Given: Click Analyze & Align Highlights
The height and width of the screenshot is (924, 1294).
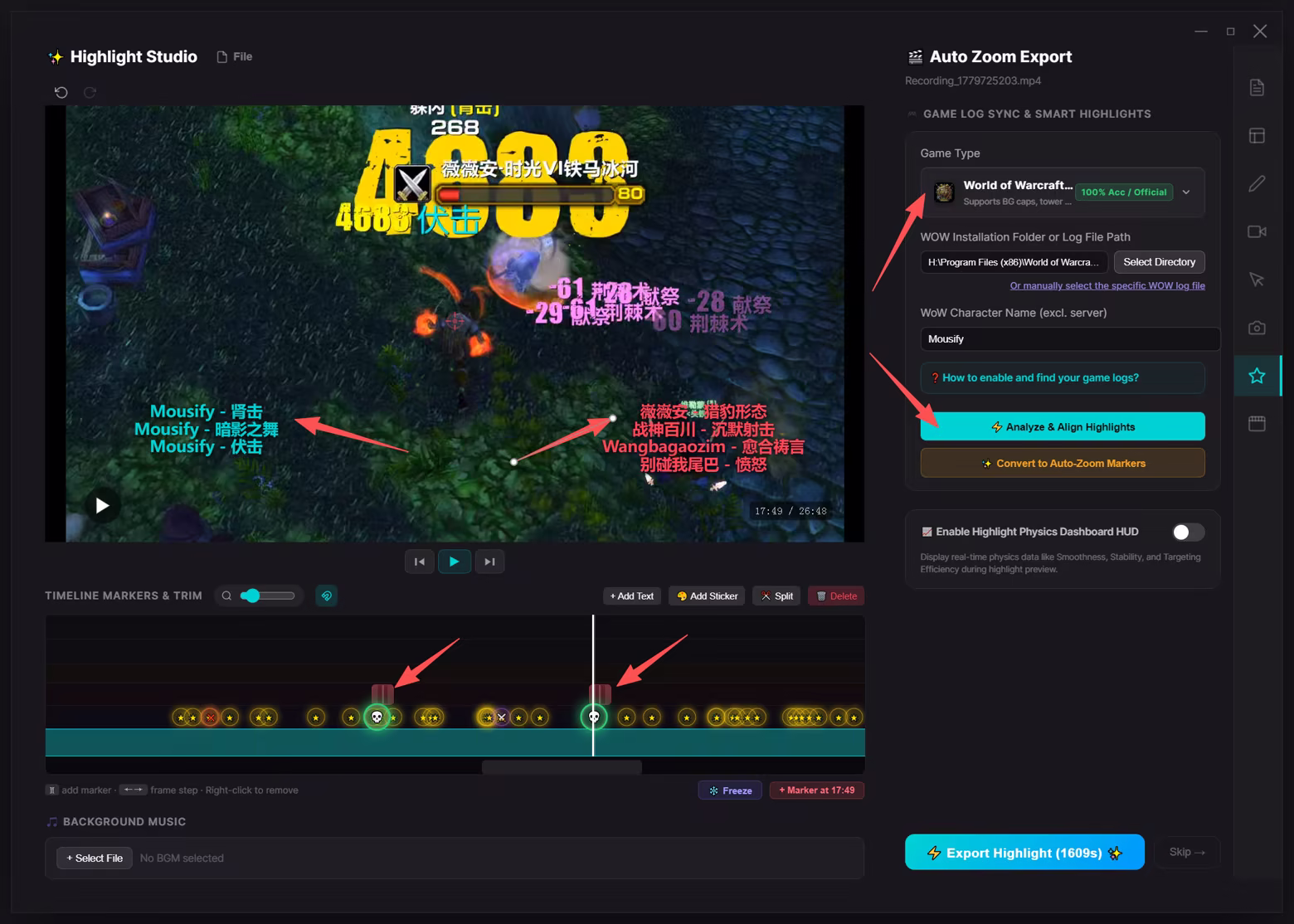Looking at the screenshot, I should pyautogui.click(x=1063, y=426).
